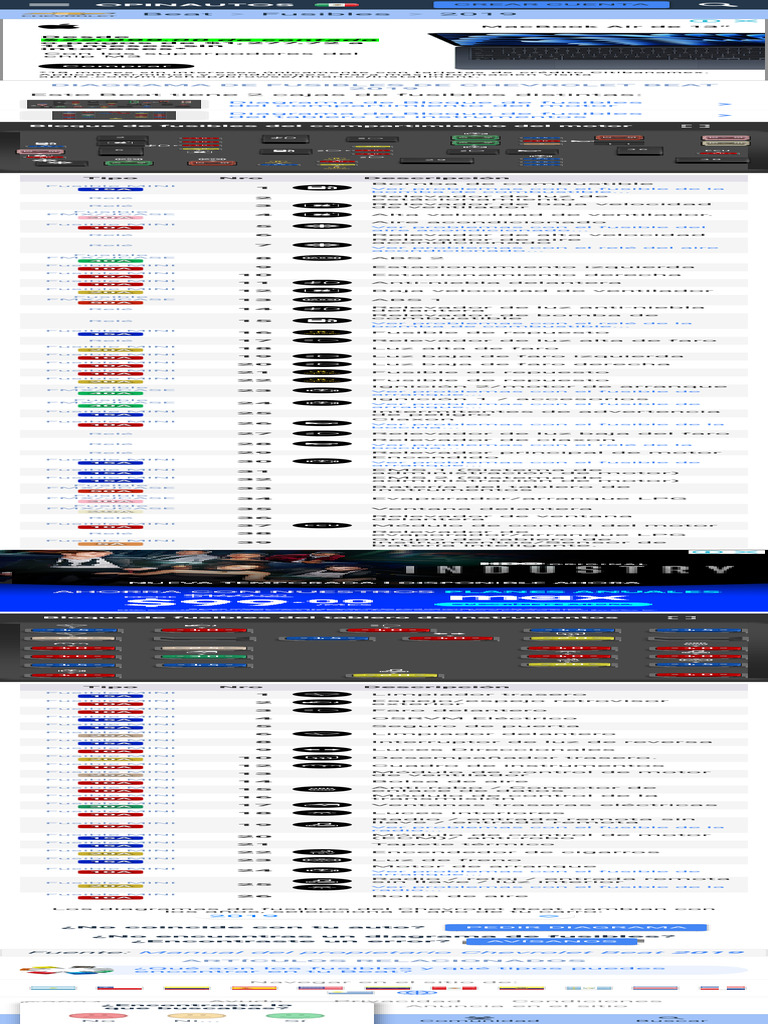
Task: Open the 2019 year selector dropdown
Action: coord(384,916)
